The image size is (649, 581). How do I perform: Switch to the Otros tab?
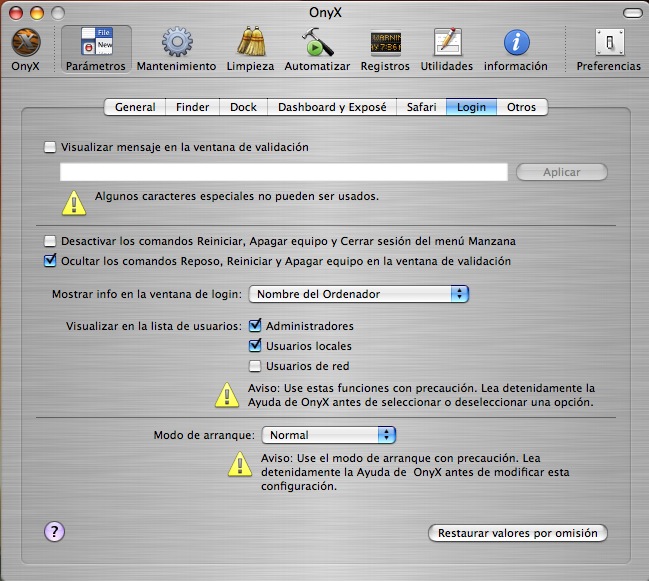(522, 107)
